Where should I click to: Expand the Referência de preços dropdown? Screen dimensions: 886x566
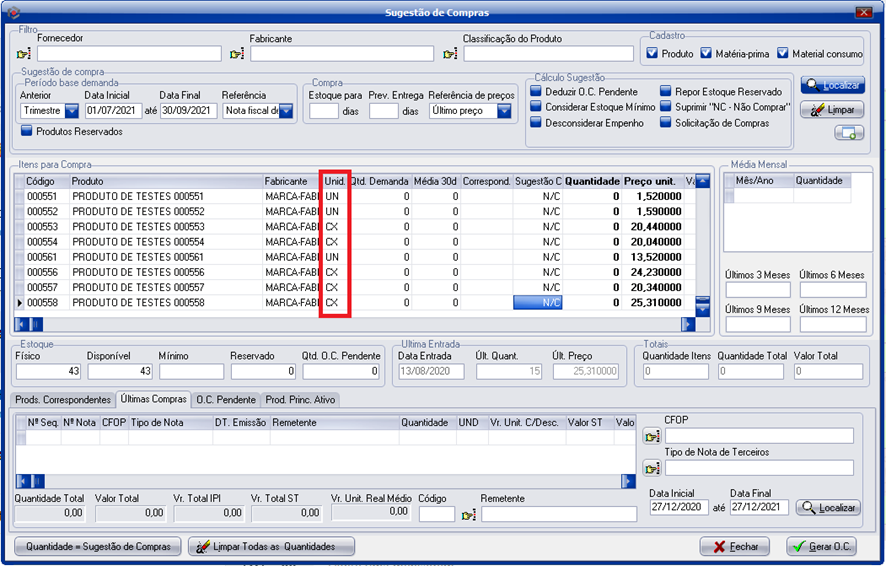503,111
